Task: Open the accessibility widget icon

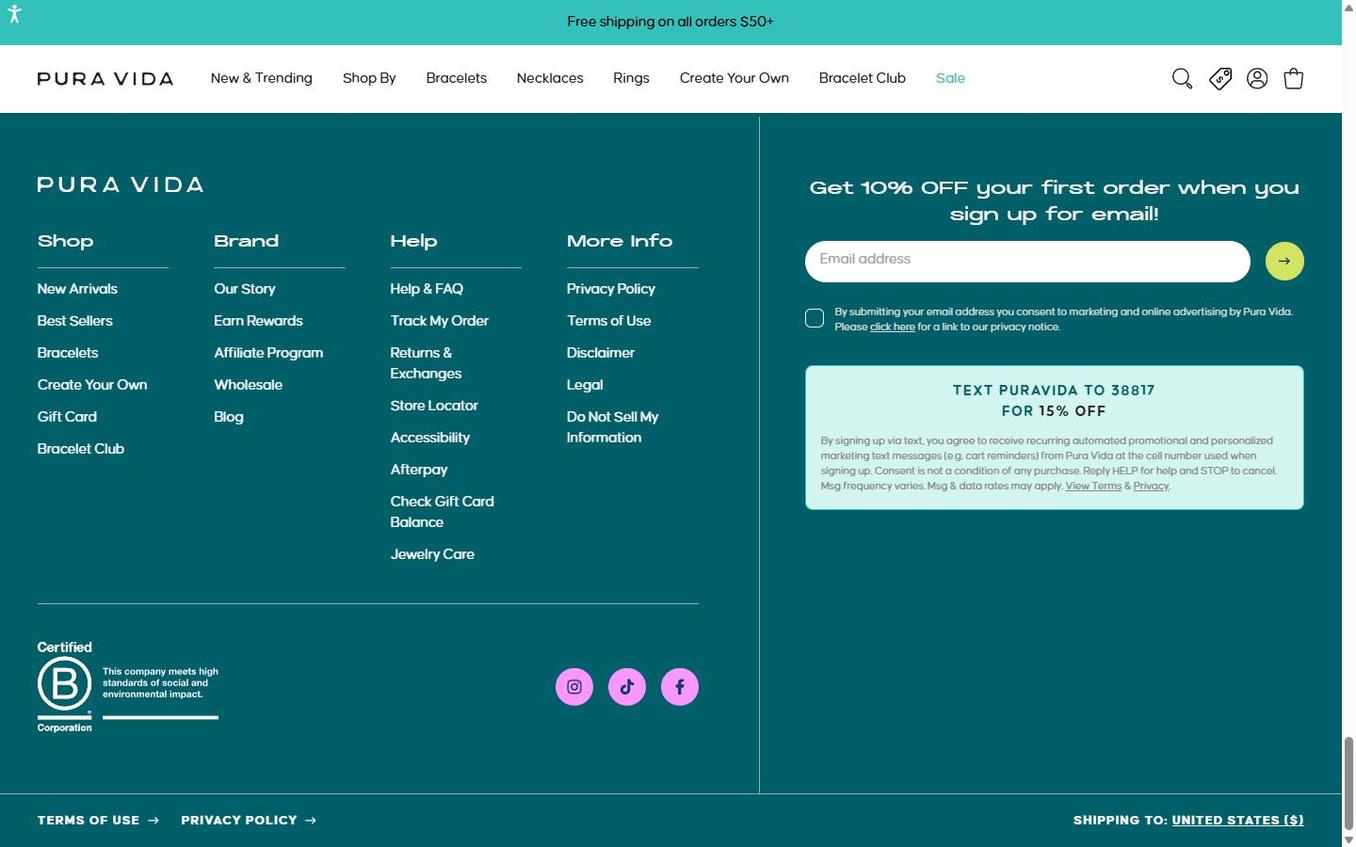Action: point(15,15)
